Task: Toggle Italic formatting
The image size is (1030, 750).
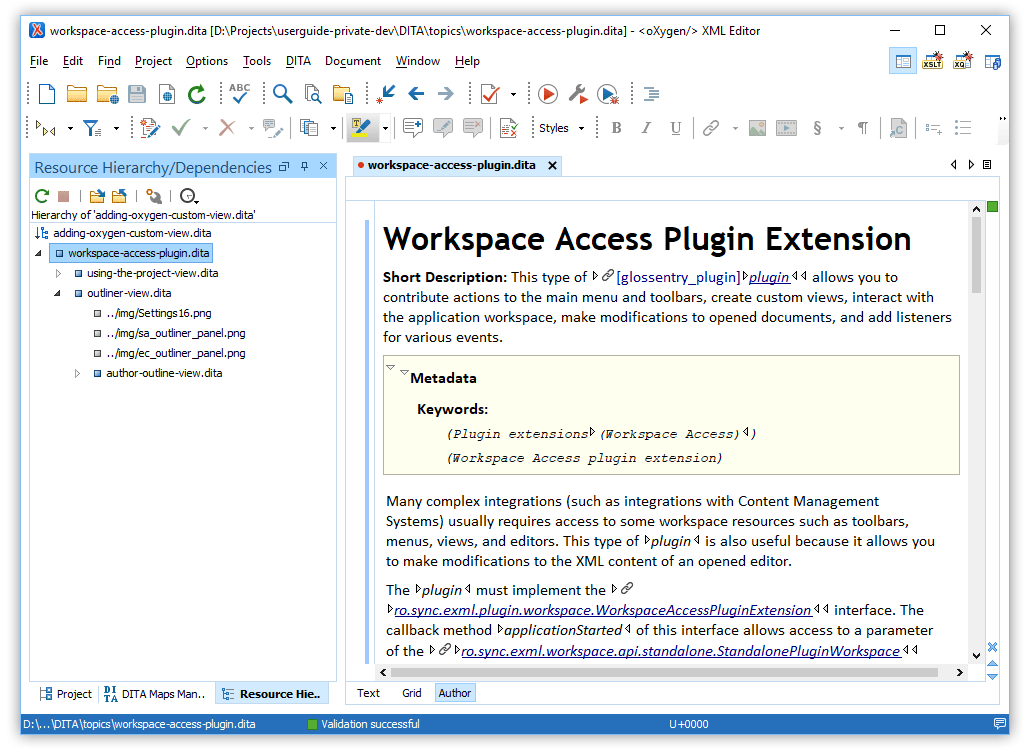Action: (x=646, y=127)
